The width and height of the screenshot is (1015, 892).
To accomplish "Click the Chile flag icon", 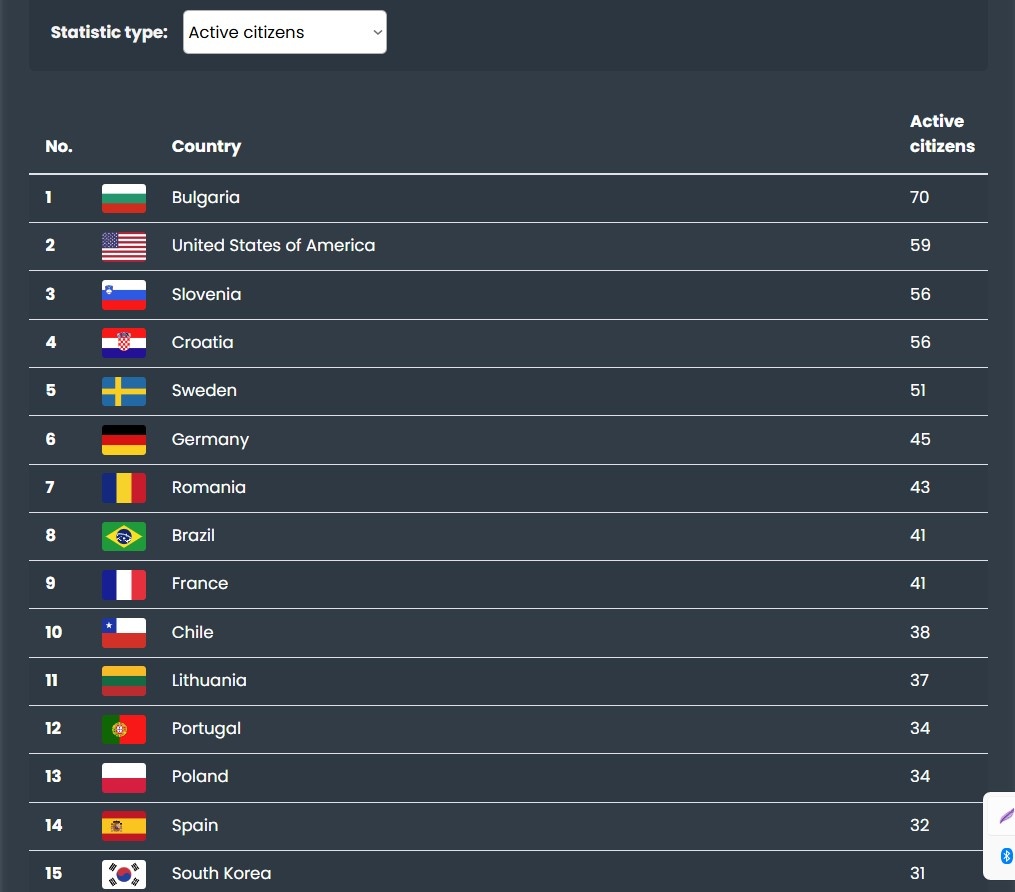I will 124,633.
